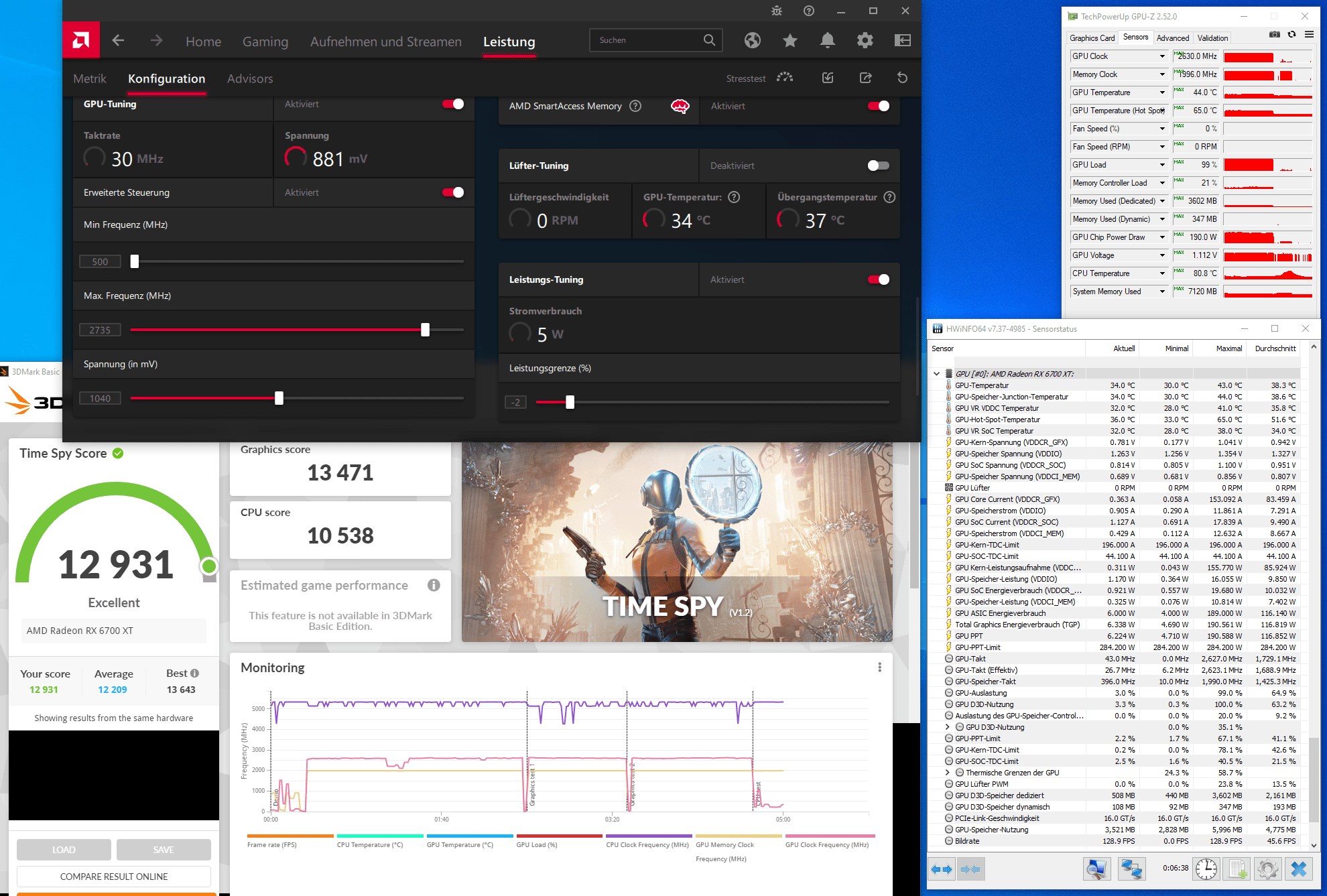The image size is (1327, 896).
Task: Click the Stresstest icon in AMD Leistung panel
Action: (788, 77)
